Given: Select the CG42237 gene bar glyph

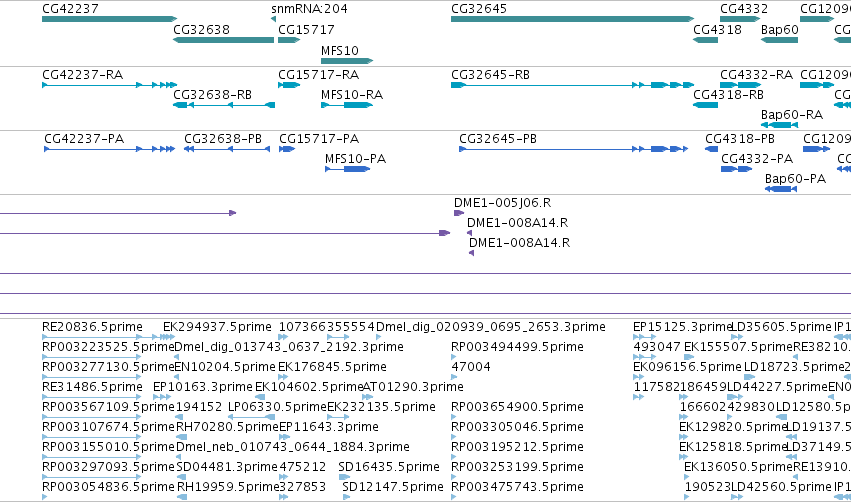Looking at the screenshot, I should coord(110,19).
